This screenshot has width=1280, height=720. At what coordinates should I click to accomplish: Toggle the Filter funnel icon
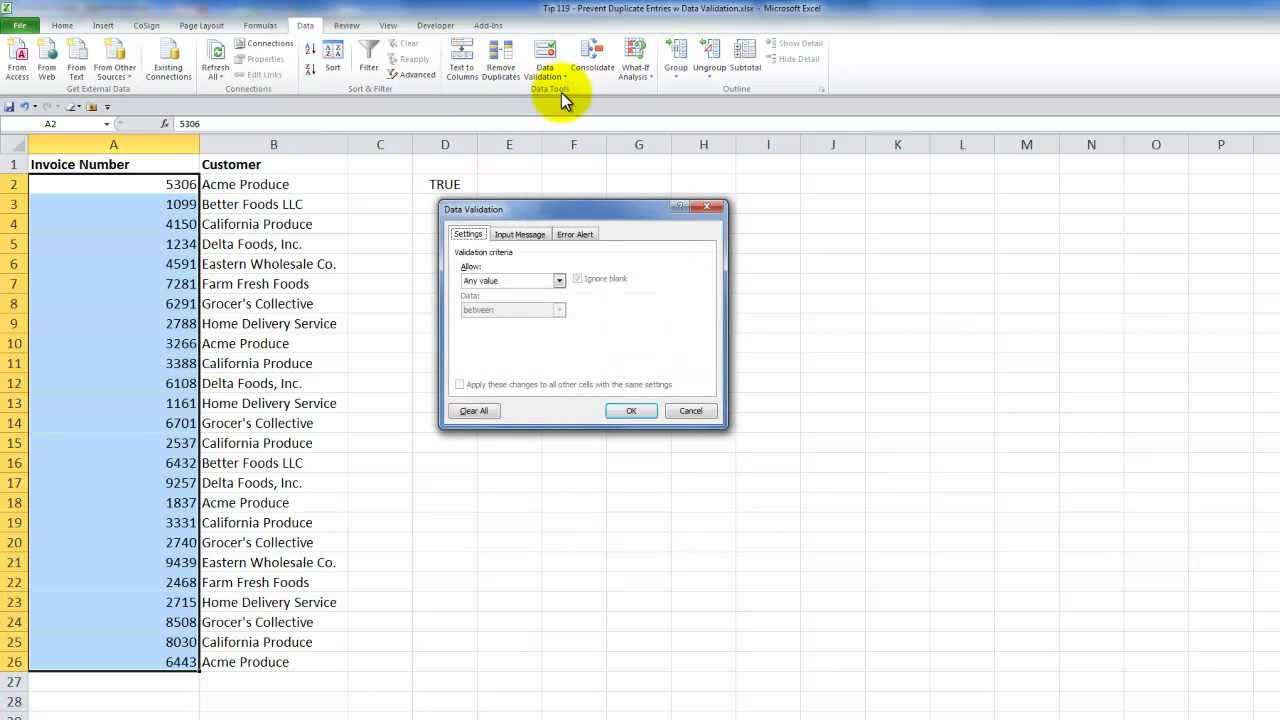[x=369, y=56]
